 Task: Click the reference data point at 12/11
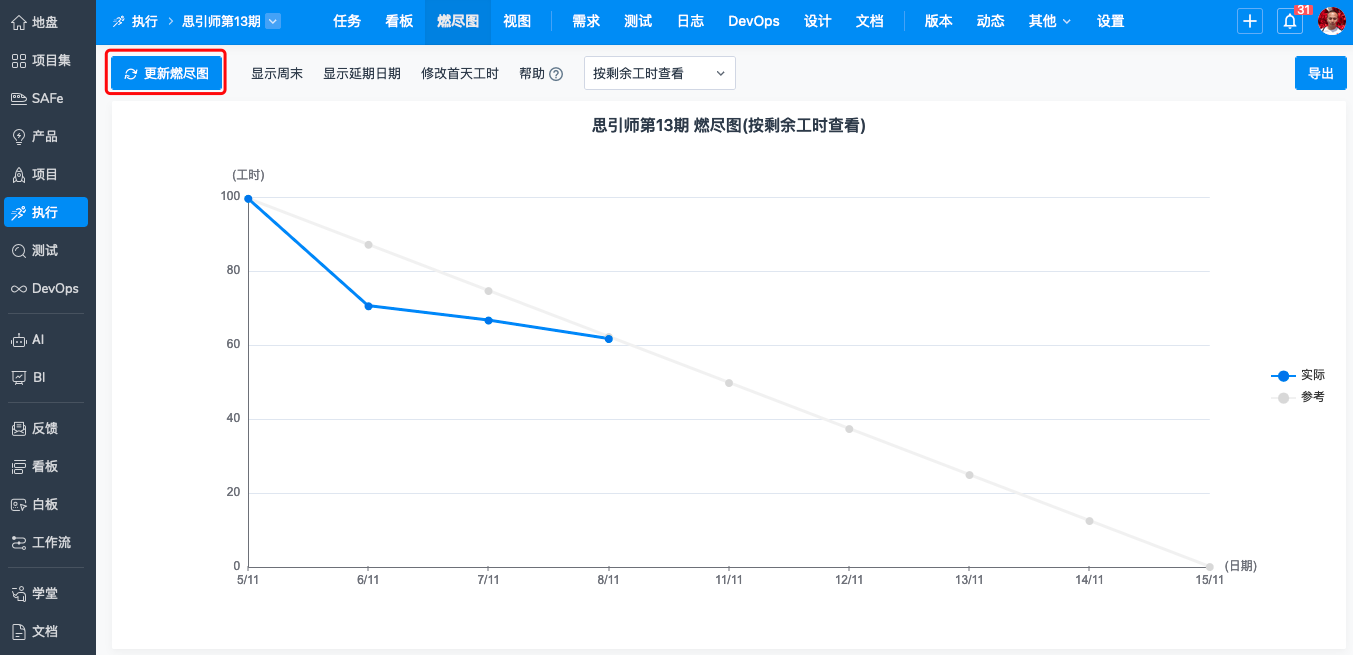849,429
